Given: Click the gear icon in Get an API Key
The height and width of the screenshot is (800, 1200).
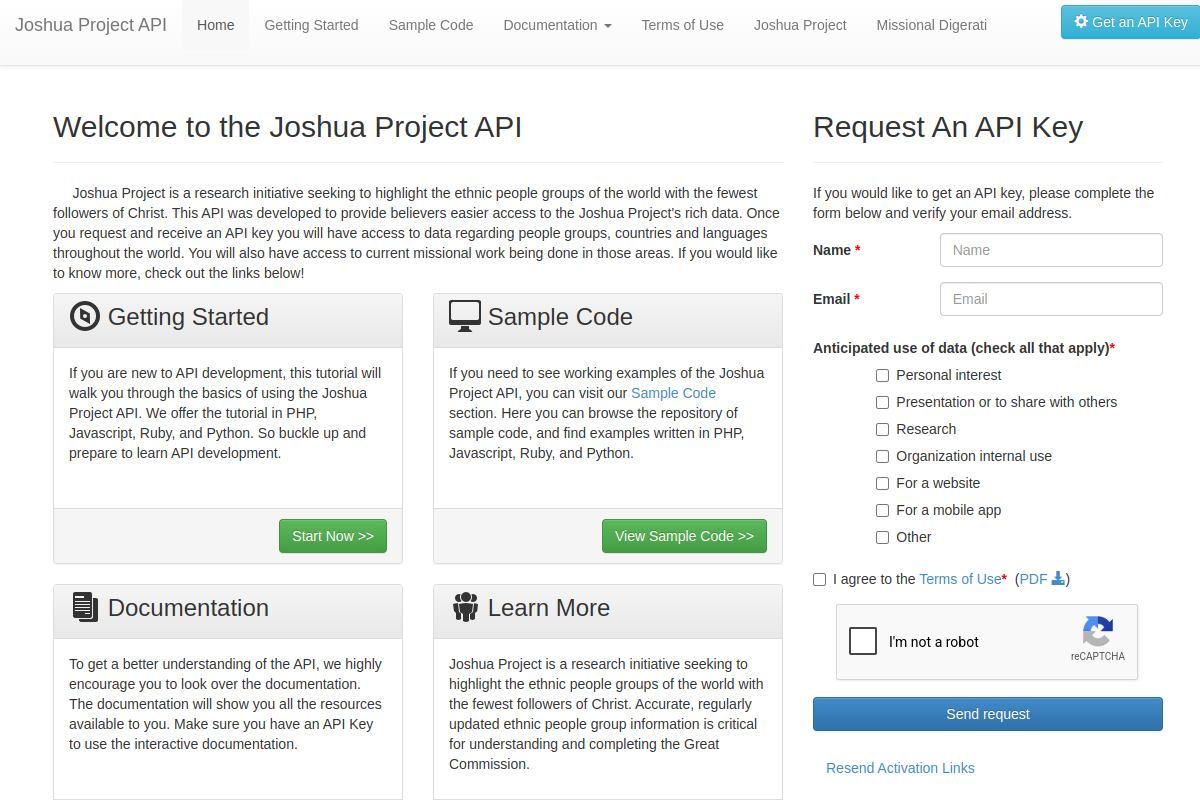Looking at the screenshot, I should coord(1081,21).
